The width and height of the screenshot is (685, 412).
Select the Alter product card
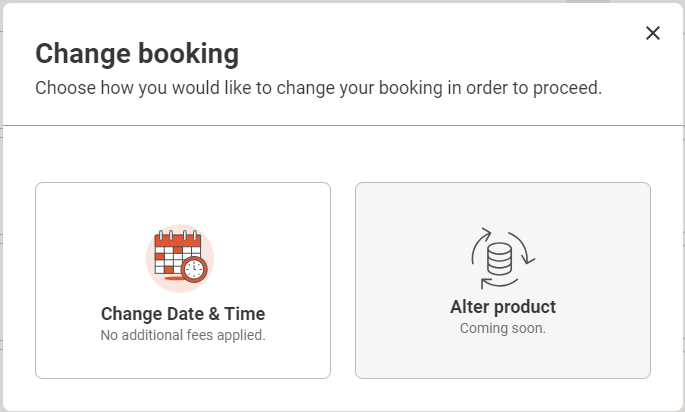pos(503,280)
